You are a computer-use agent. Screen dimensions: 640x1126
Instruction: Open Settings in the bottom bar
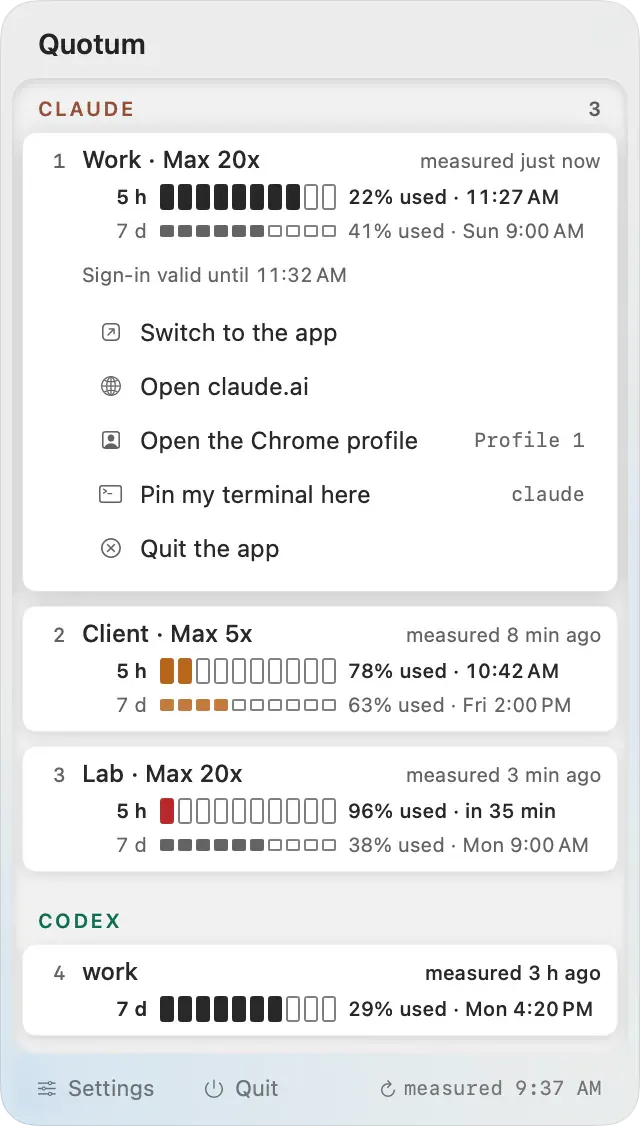[96, 1089]
